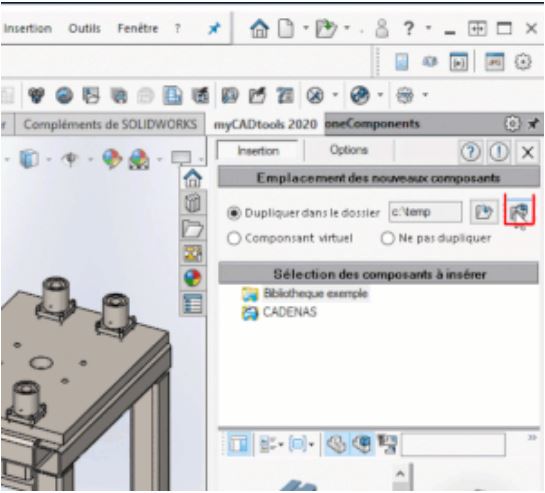Click the blue pin icon in menu bar
Screen dimensions: 545x493
tap(214, 29)
